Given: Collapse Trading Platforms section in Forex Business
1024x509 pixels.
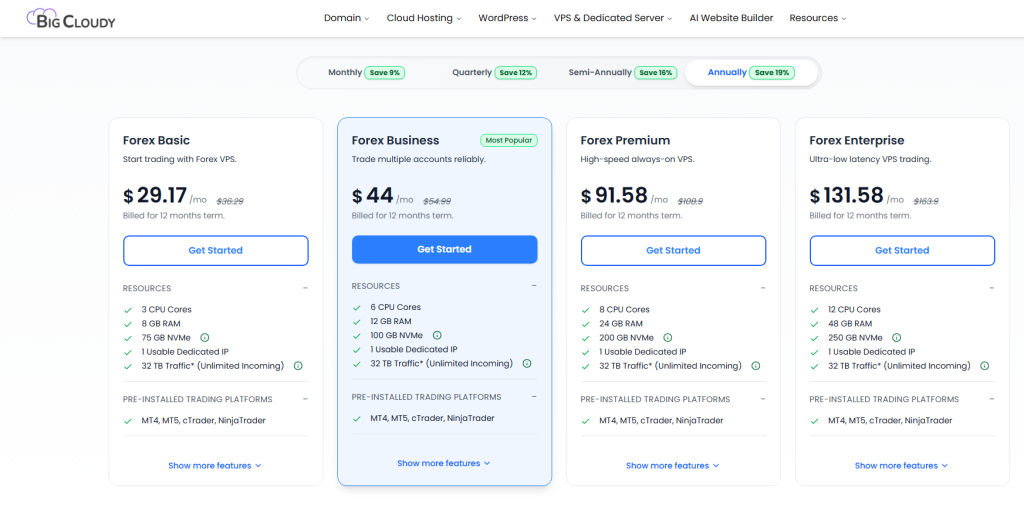Looking at the screenshot, I should pos(534,397).
